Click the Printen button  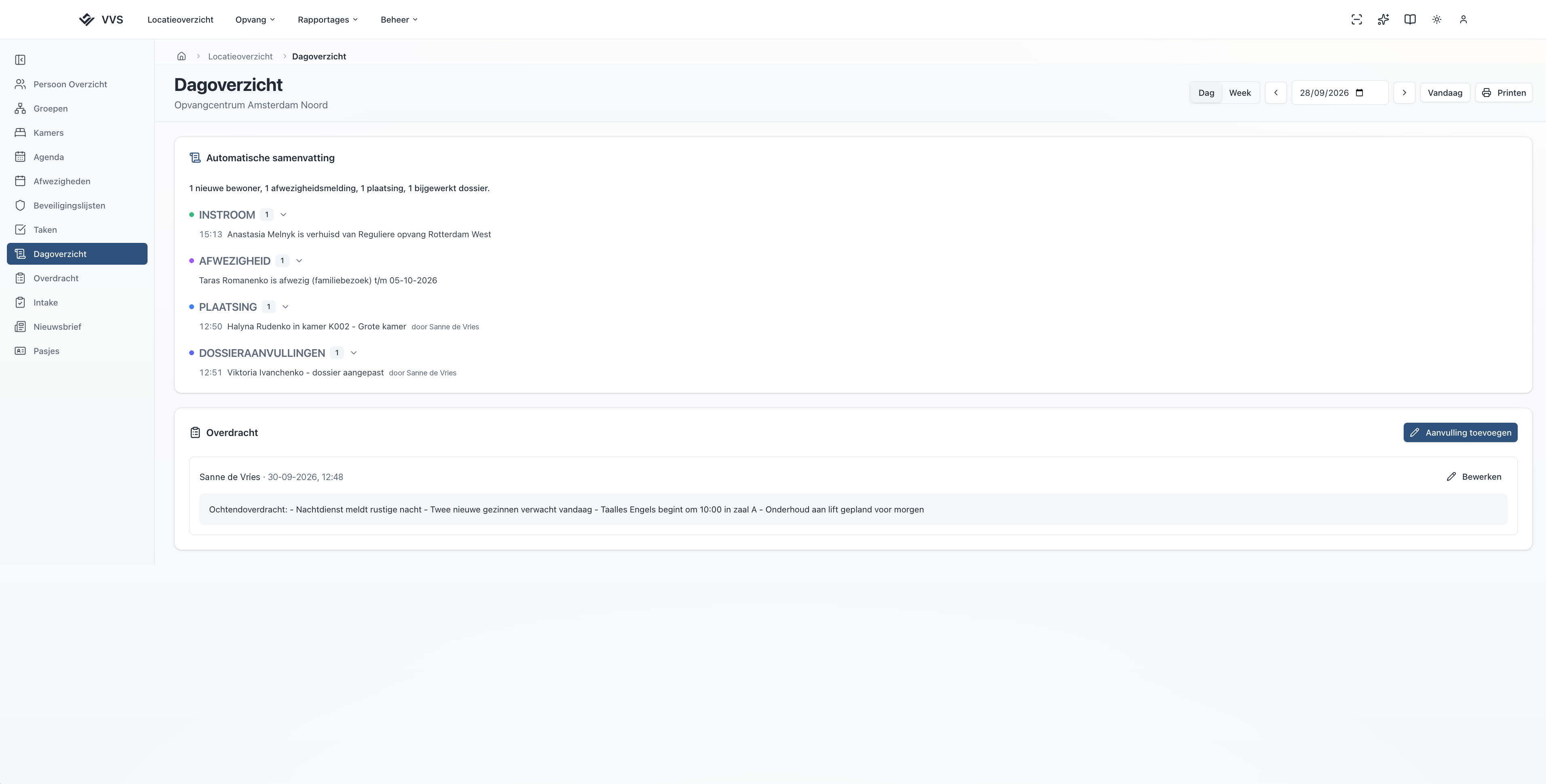pyautogui.click(x=1504, y=93)
